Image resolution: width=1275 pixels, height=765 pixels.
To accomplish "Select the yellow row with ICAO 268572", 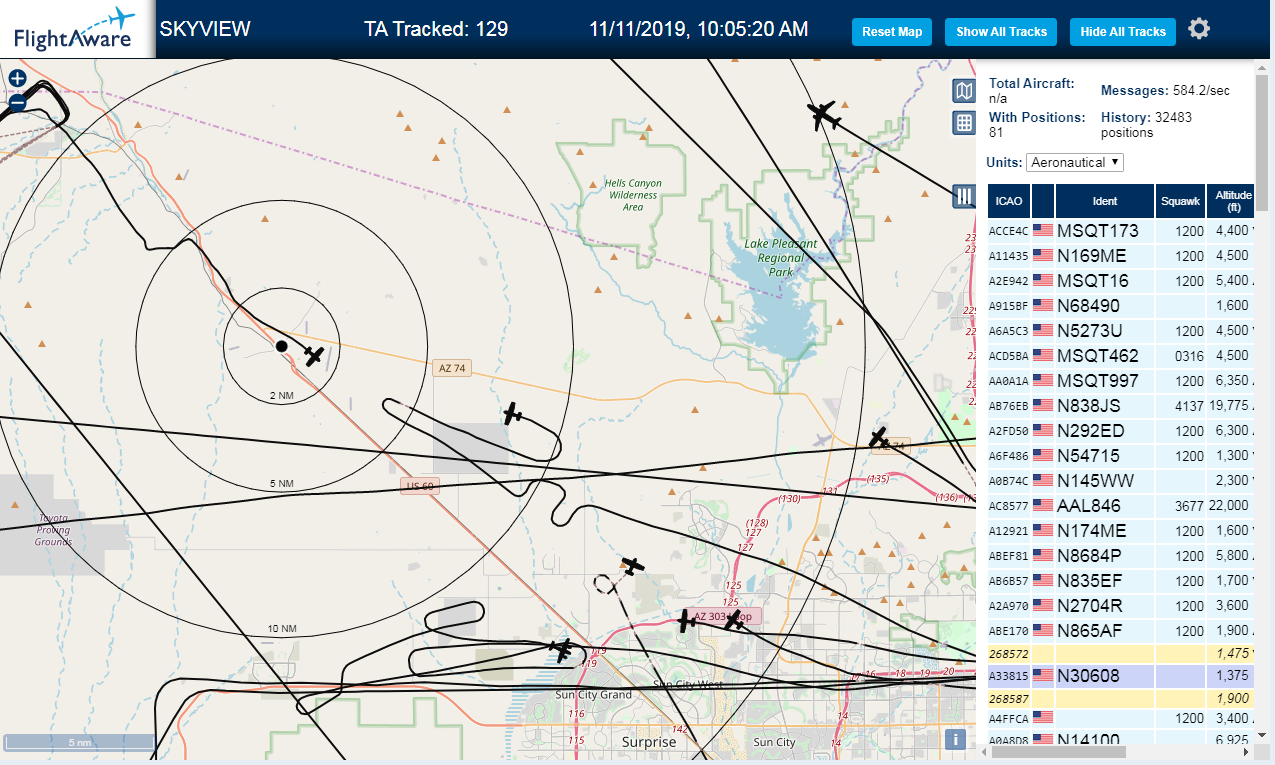I will tap(1121, 654).
